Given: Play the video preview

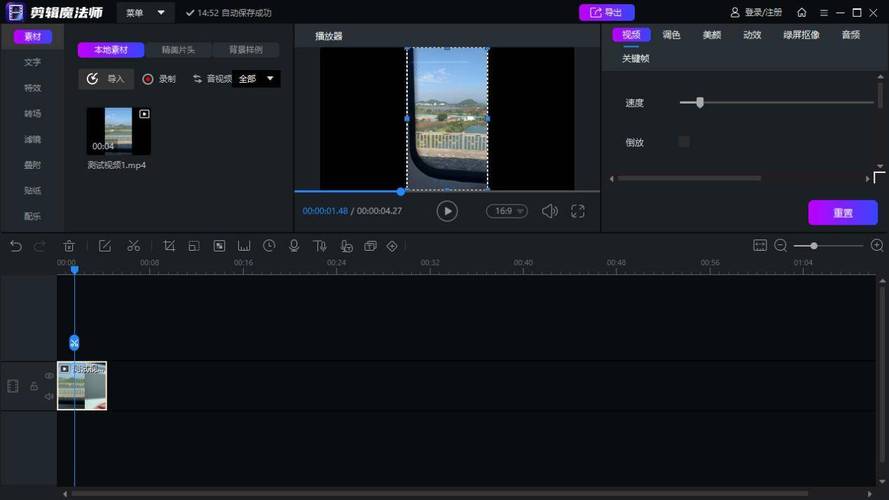Looking at the screenshot, I should click(447, 211).
